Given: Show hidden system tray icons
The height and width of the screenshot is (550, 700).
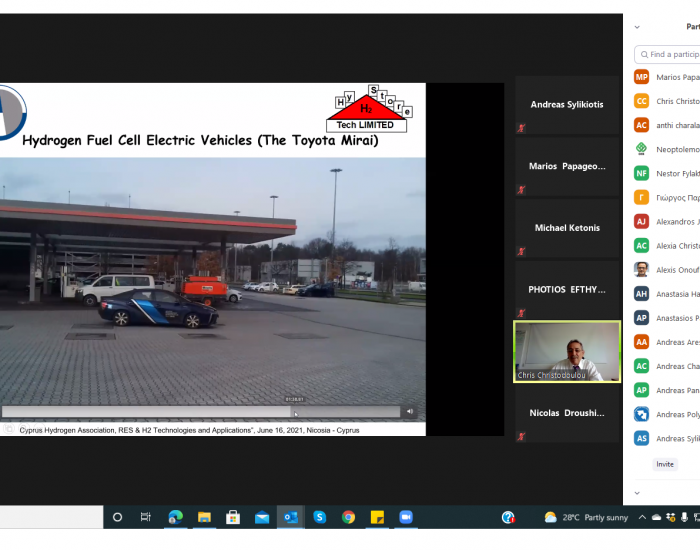Looking at the screenshot, I should click(x=642, y=517).
